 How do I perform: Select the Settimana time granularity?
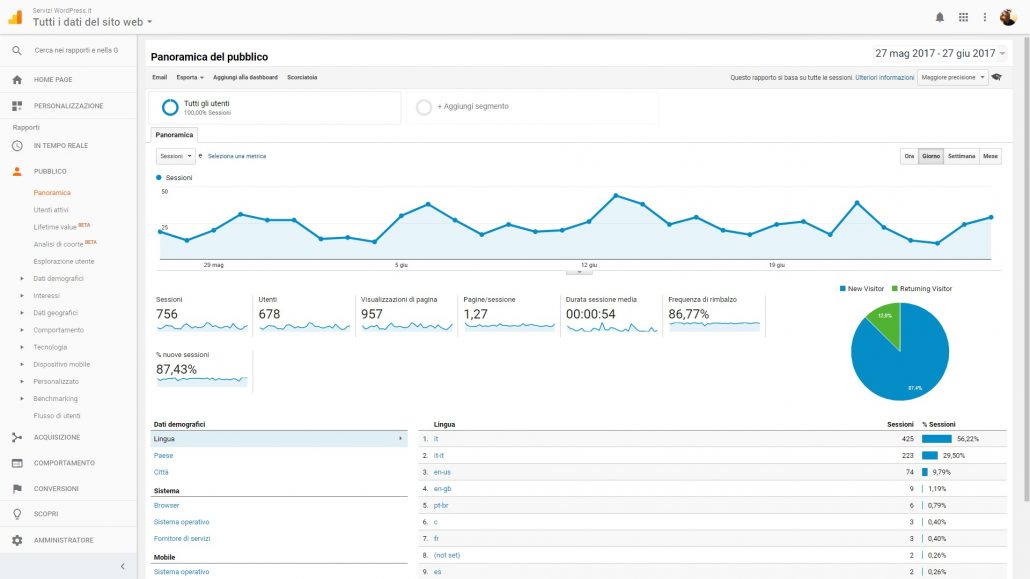[x=961, y=156]
